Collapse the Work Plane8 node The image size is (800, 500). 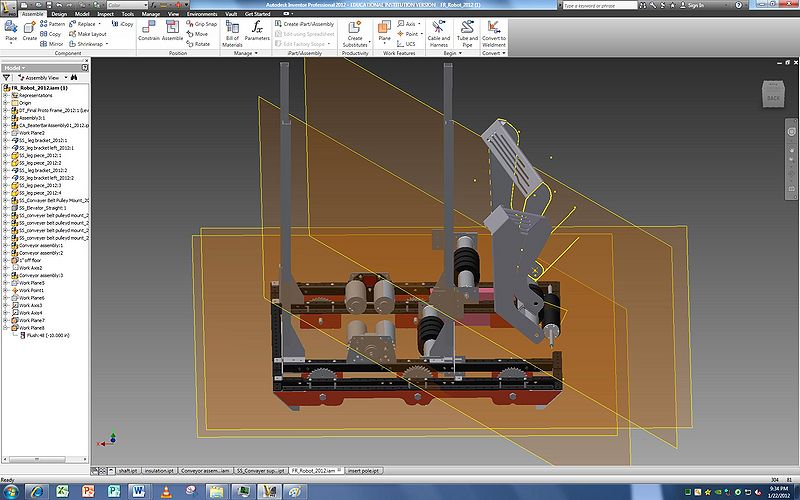[x=6, y=328]
